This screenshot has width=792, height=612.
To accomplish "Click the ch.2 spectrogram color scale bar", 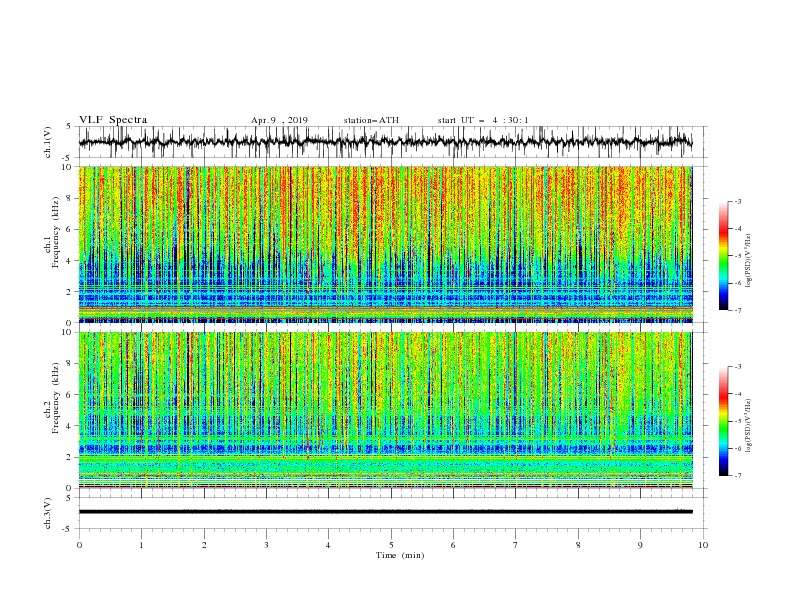I will (x=723, y=421).
